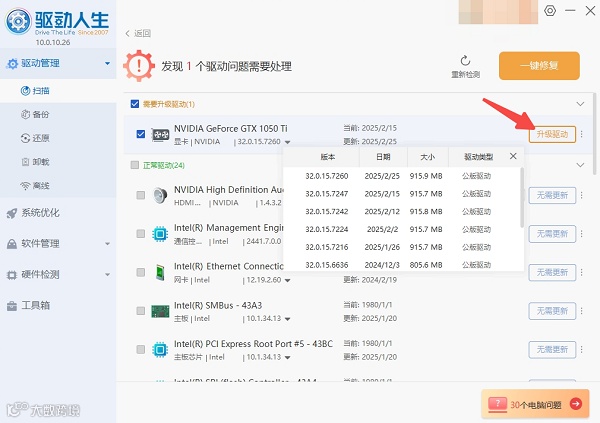Uncheck NVIDIA GeForce GTX 1050 Ti checkbox
The image size is (600, 423).
[x=141, y=134]
